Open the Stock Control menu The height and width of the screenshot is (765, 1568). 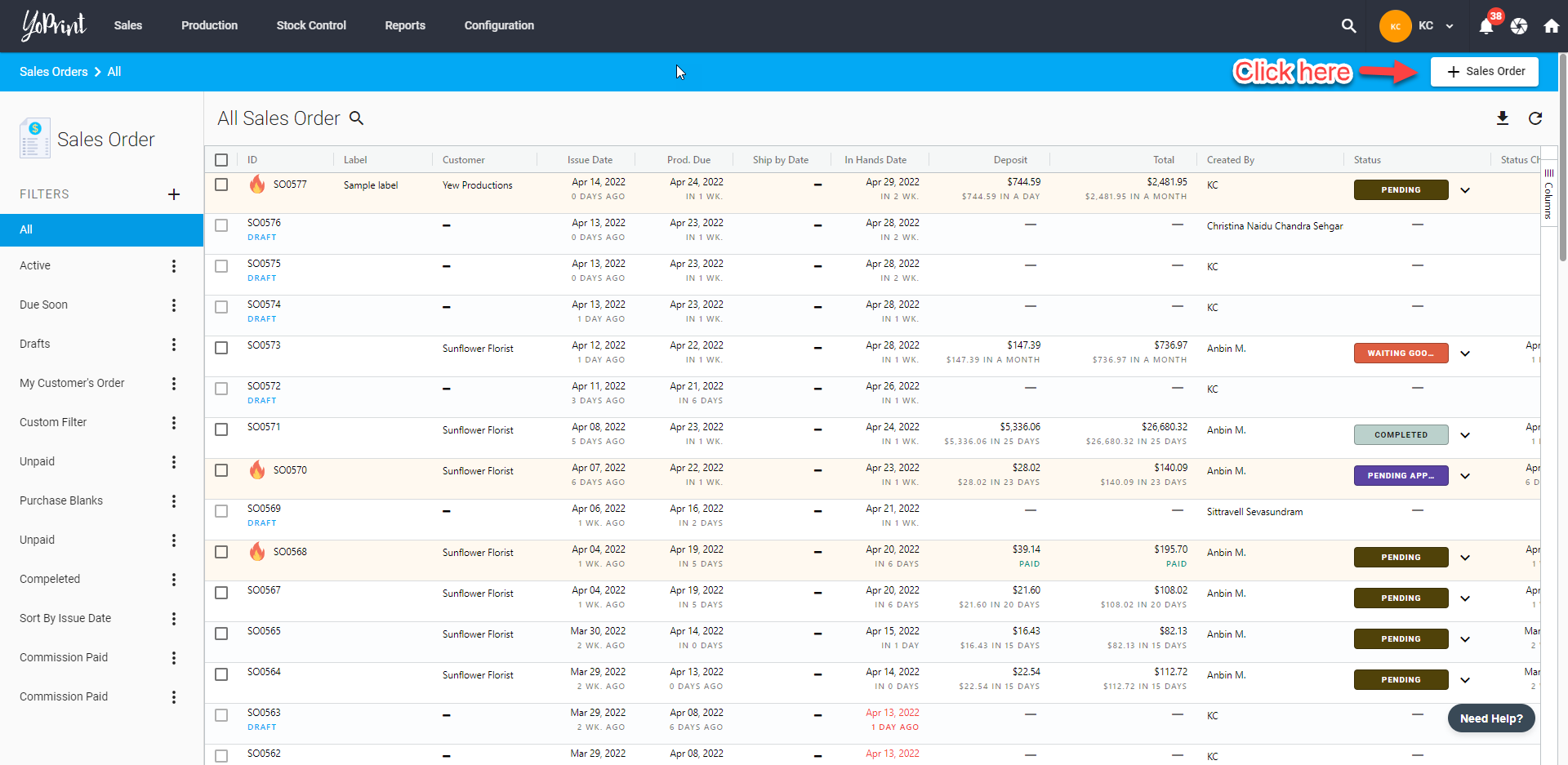point(311,25)
